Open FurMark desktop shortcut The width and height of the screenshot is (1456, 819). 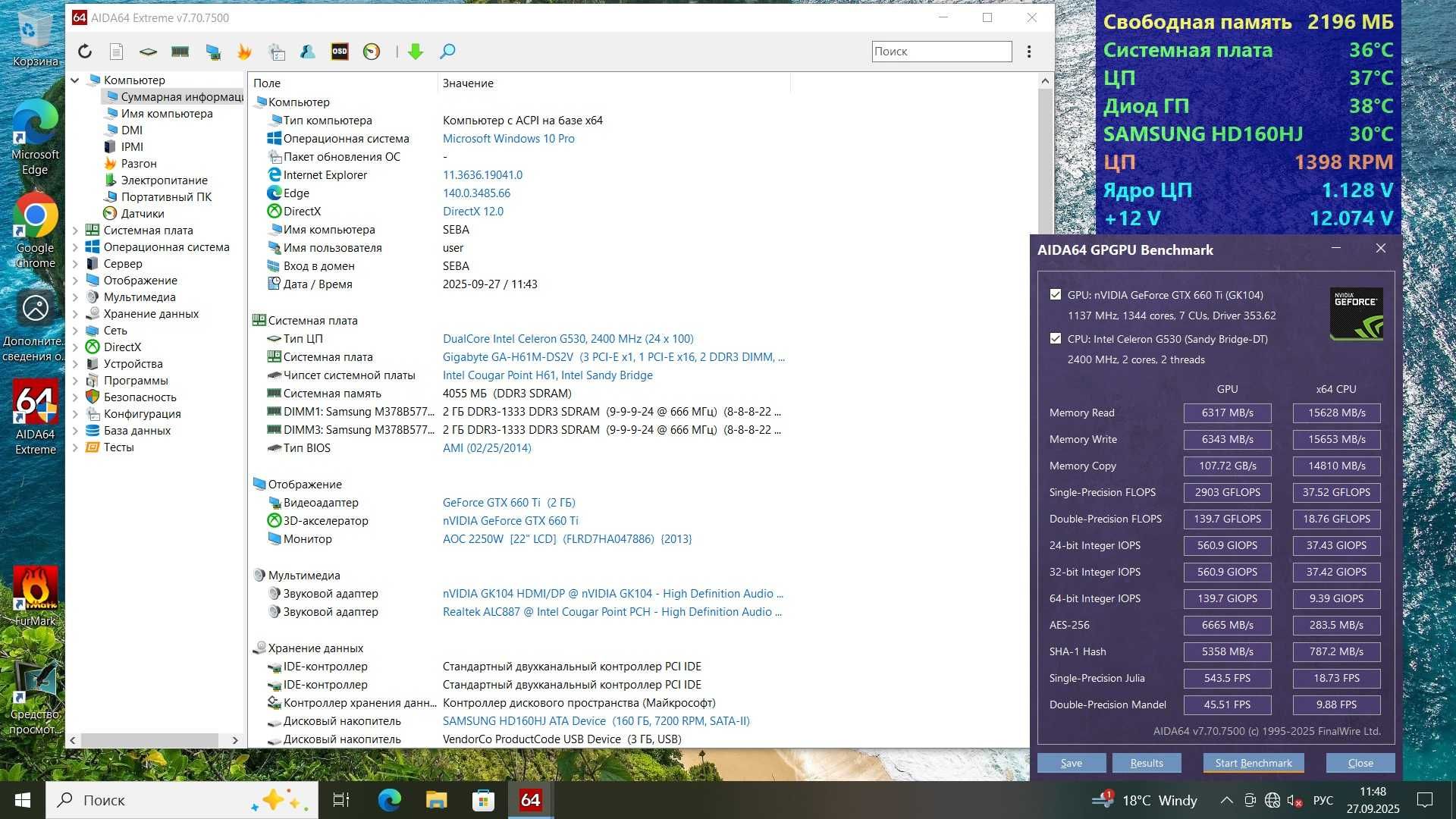(35, 597)
